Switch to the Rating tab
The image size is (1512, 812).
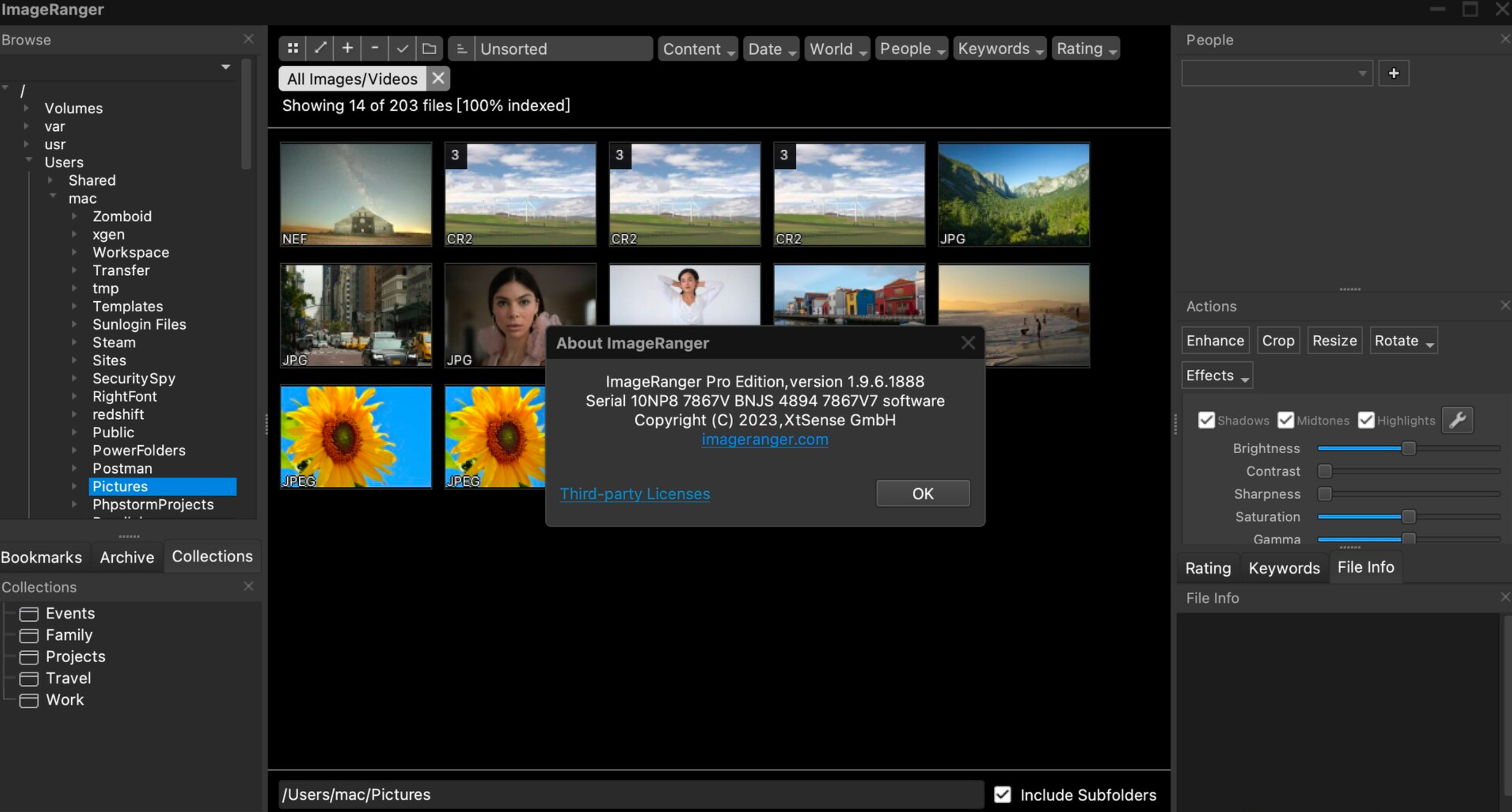pyautogui.click(x=1208, y=568)
